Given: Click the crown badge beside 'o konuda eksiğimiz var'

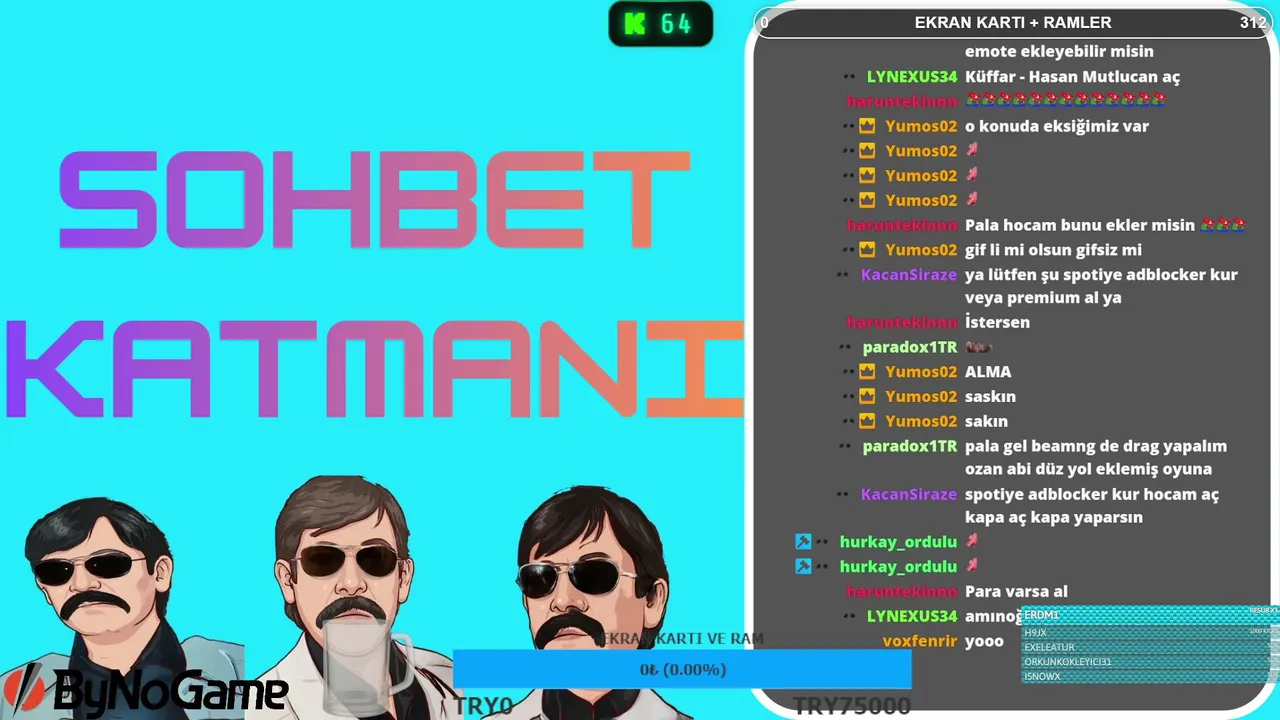Looking at the screenshot, I should point(867,126).
